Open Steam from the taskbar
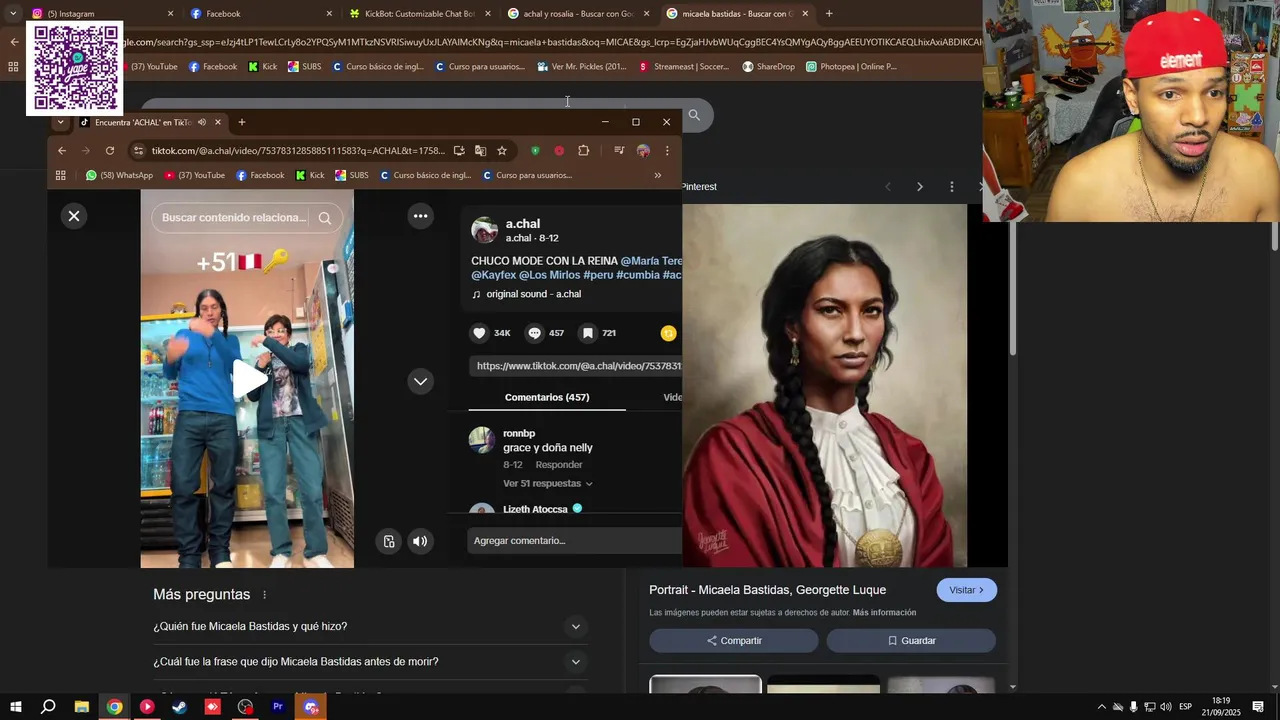 pos(180,707)
